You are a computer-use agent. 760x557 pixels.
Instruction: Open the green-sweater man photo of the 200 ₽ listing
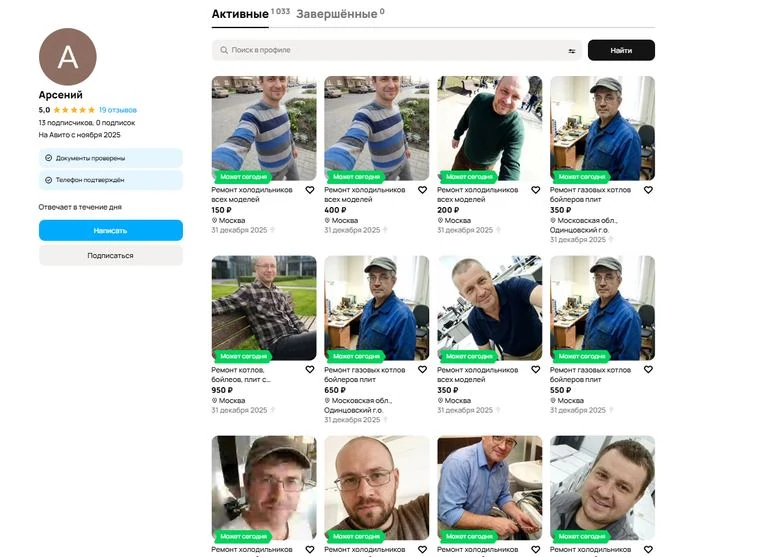click(x=490, y=128)
